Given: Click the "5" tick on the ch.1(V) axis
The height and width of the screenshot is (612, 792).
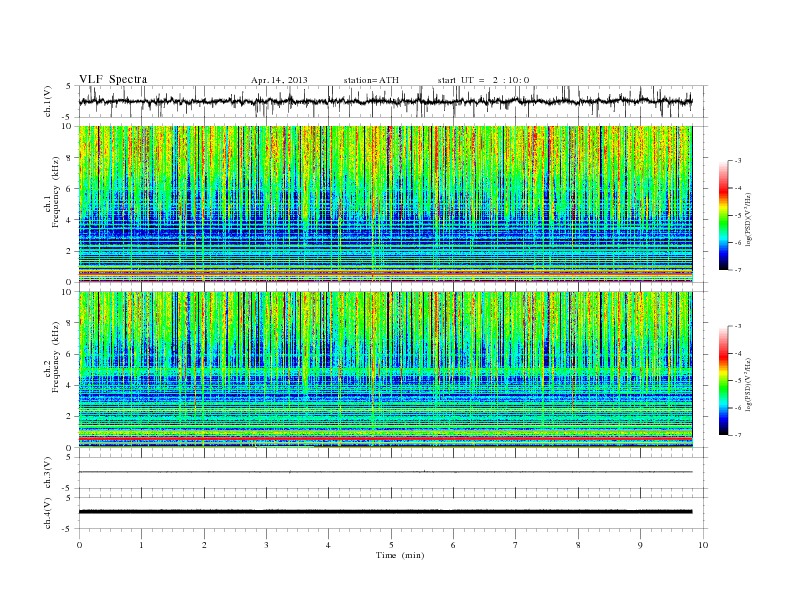Looking at the screenshot, I should (x=68, y=86).
